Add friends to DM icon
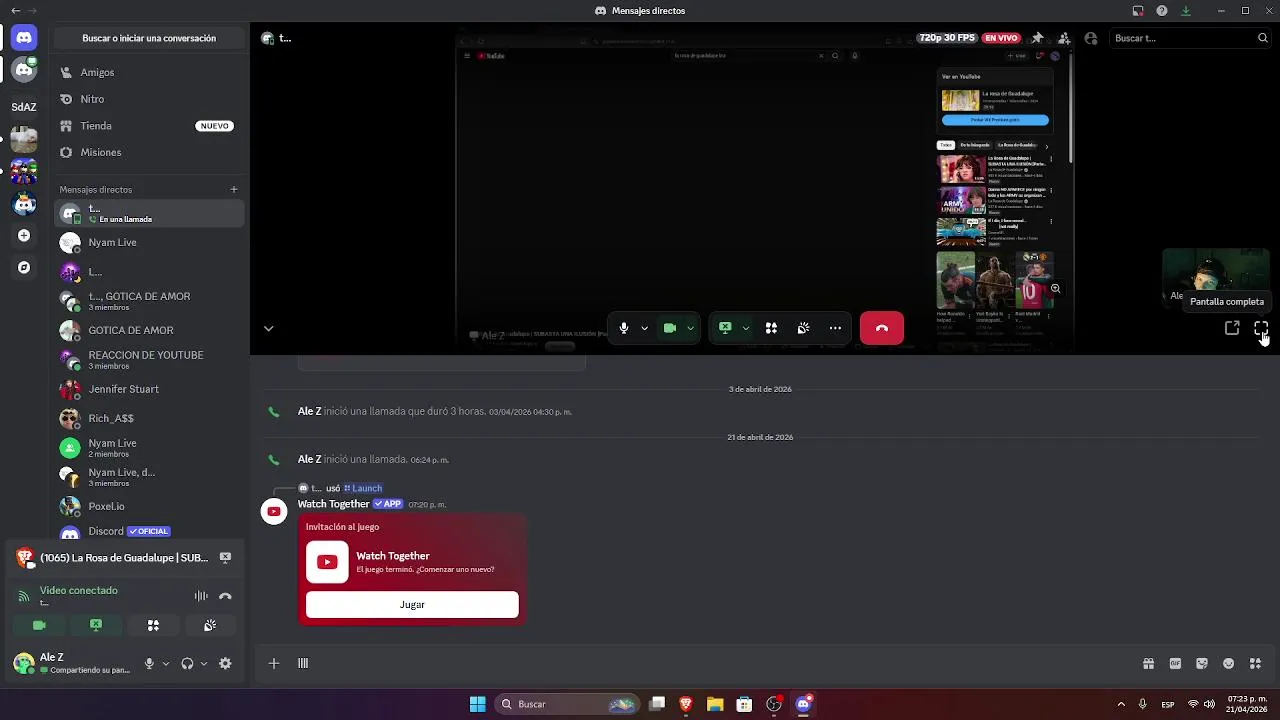1280x720 pixels. click(1064, 38)
